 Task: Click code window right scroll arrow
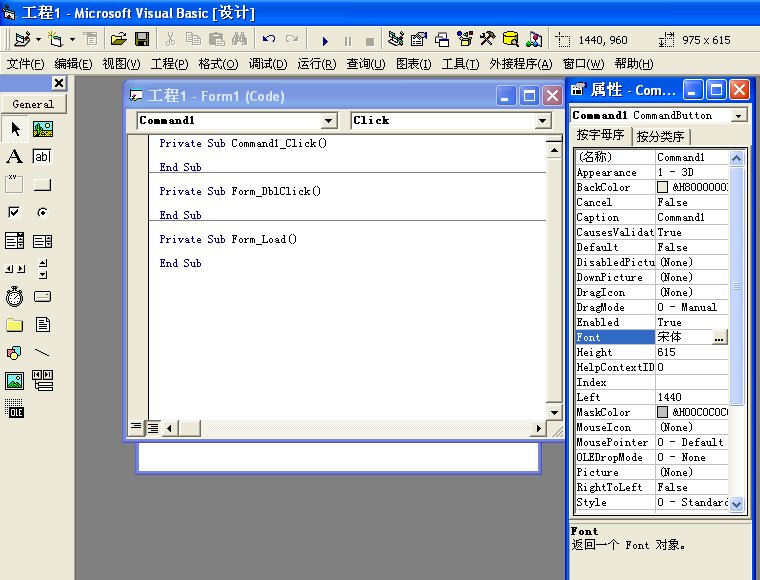pyautogui.click(x=538, y=428)
